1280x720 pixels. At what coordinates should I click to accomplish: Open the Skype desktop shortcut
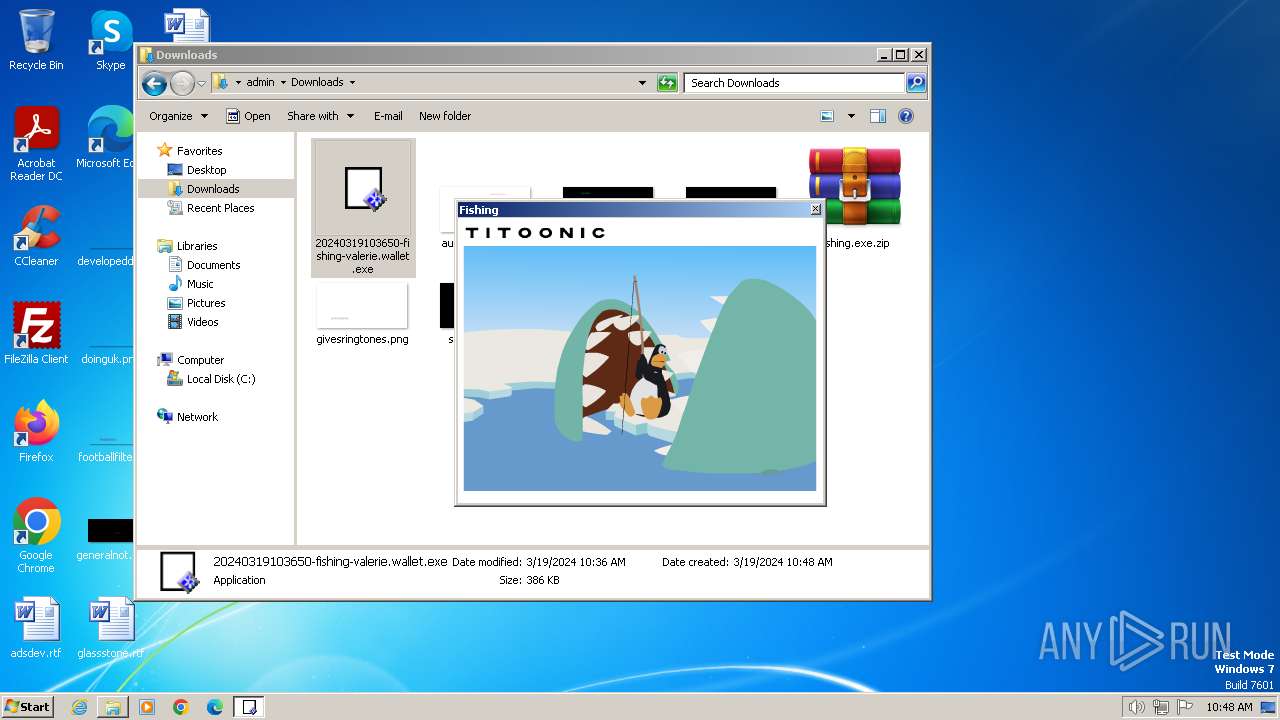[110, 40]
